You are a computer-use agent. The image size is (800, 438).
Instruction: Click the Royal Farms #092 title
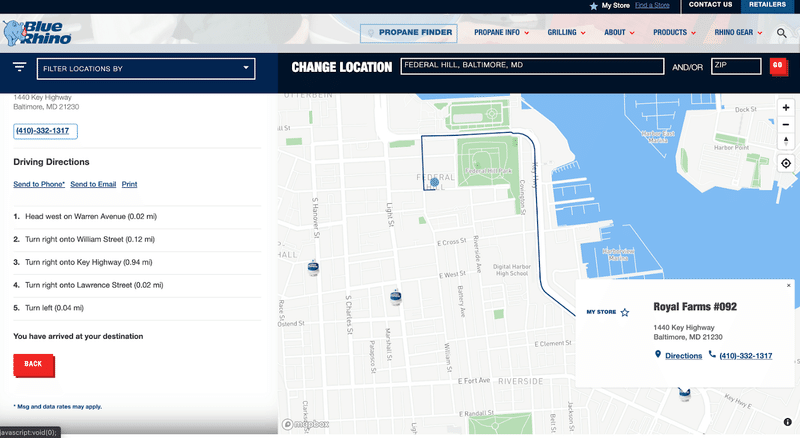click(695, 307)
